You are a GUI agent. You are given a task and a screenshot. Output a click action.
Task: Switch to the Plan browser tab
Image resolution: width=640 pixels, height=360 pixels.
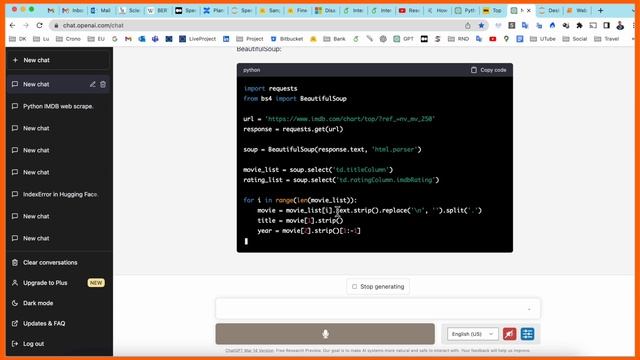point(214,10)
